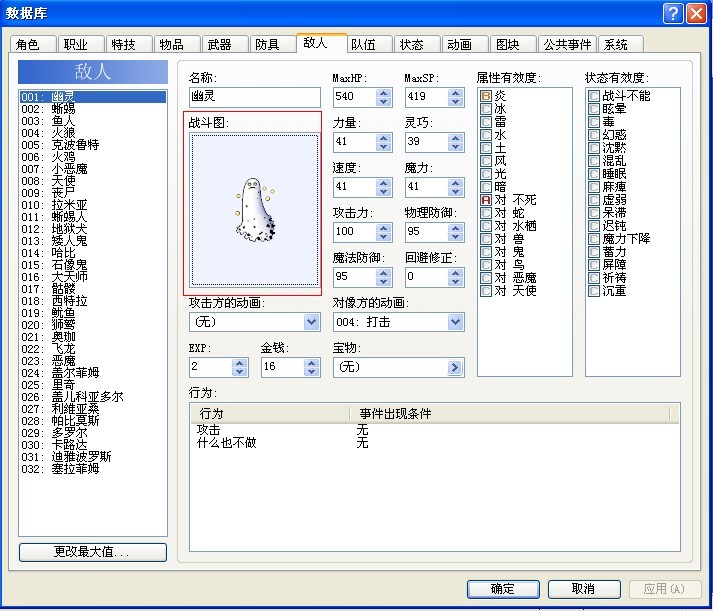713x611 pixels.
Task: Open the 状态 tab
Action: click(x=417, y=45)
